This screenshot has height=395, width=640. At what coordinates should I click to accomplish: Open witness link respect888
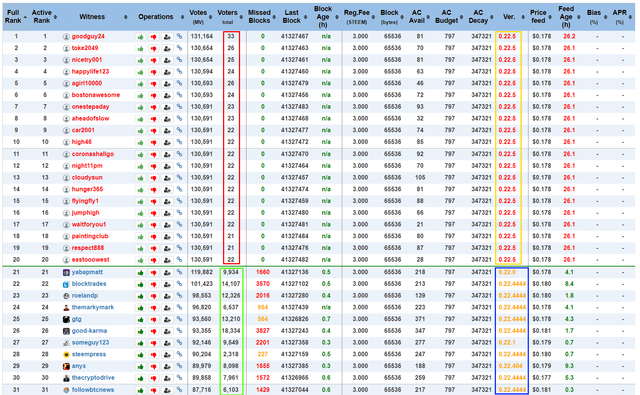tap(88, 249)
